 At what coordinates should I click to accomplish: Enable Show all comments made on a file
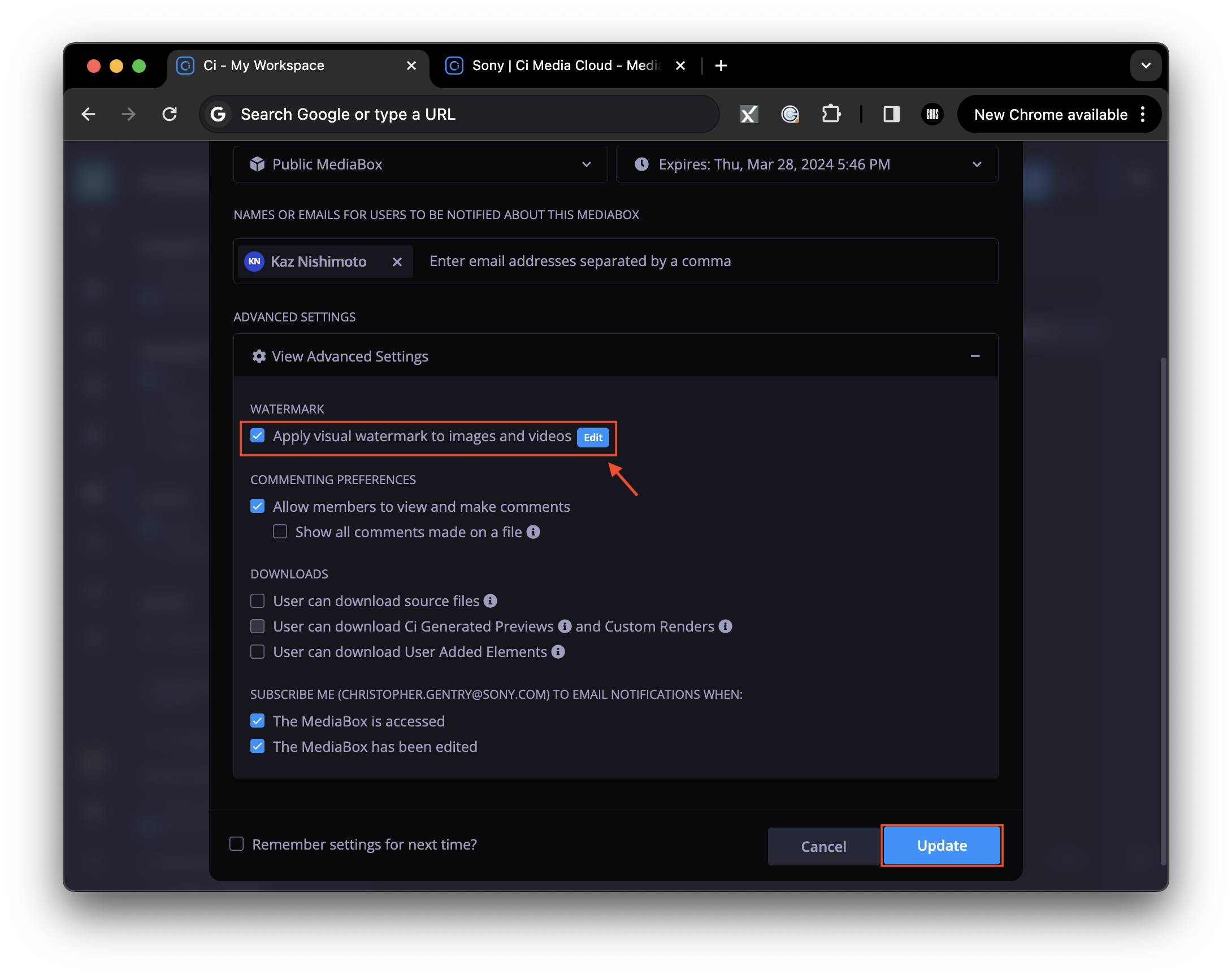pyautogui.click(x=280, y=532)
